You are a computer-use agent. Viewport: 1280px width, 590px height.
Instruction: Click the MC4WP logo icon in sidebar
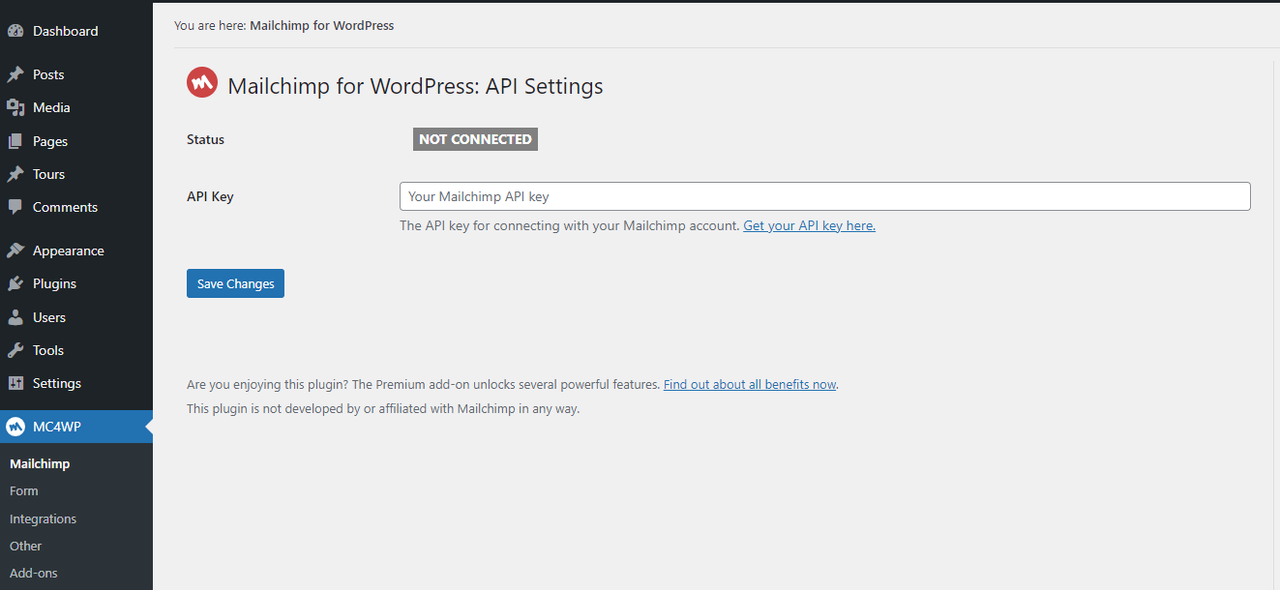[15, 427]
